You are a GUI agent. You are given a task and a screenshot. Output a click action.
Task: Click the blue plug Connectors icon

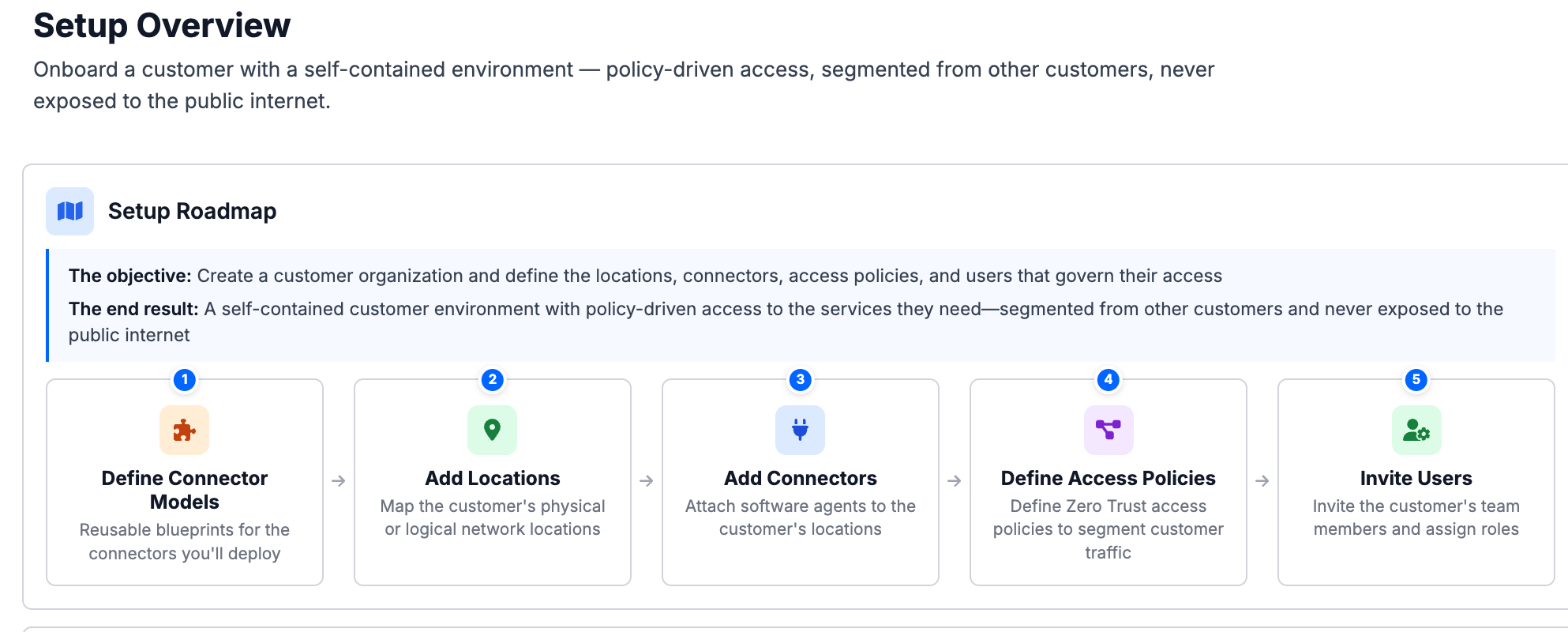[800, 430]
